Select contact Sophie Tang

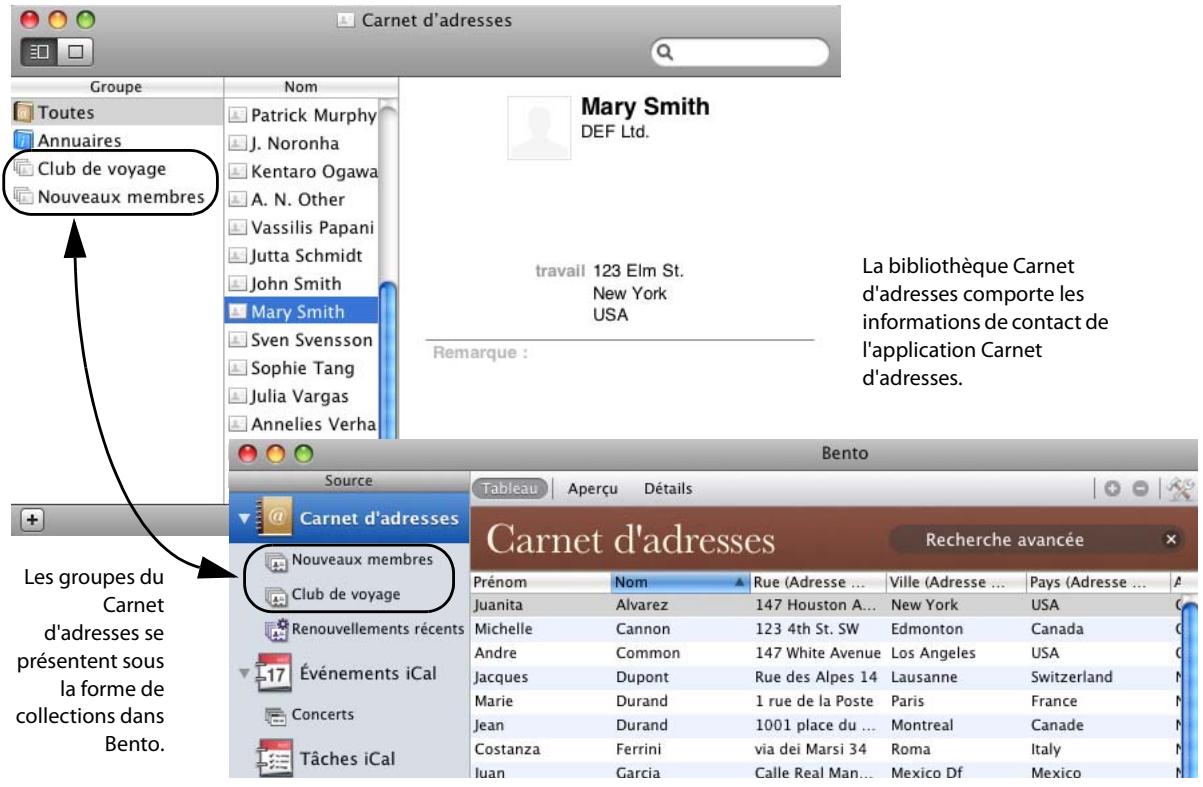coord(301,367)
